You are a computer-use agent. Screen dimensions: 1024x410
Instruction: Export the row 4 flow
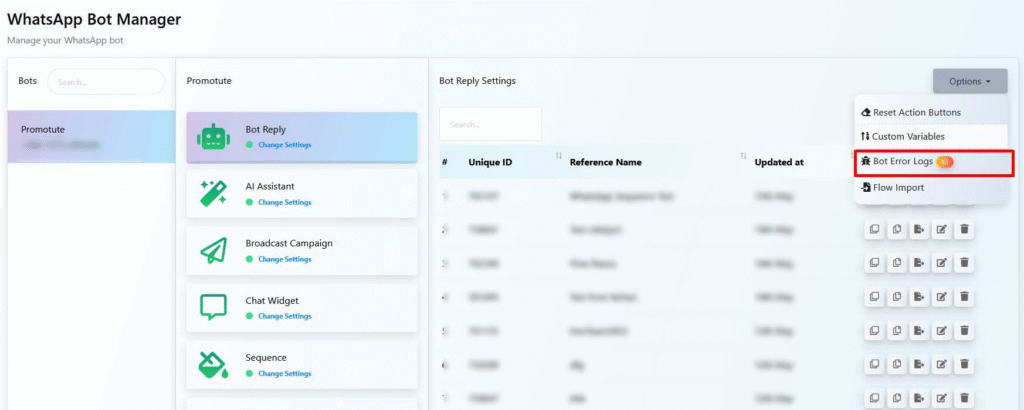pos(919,296)
